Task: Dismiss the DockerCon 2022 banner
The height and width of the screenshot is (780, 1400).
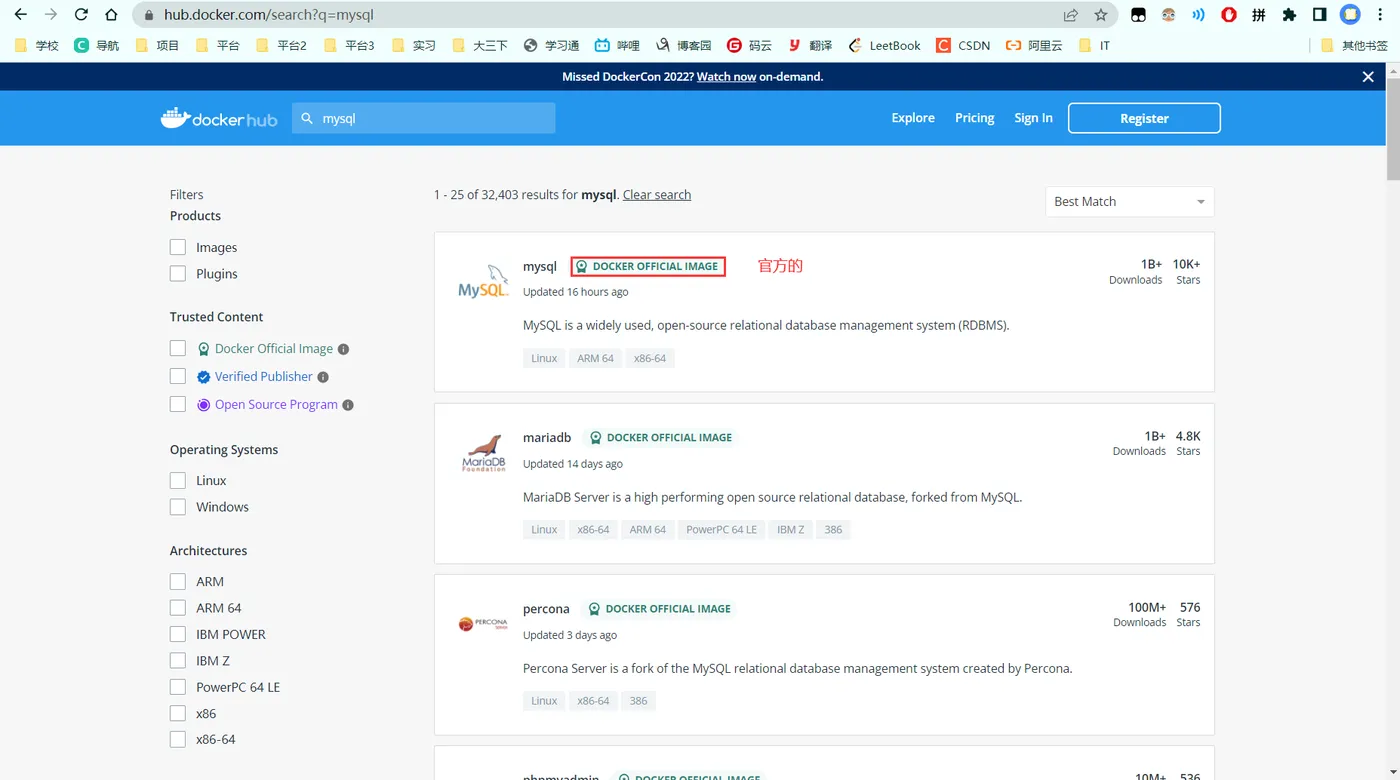Action: pos(1368,77)
